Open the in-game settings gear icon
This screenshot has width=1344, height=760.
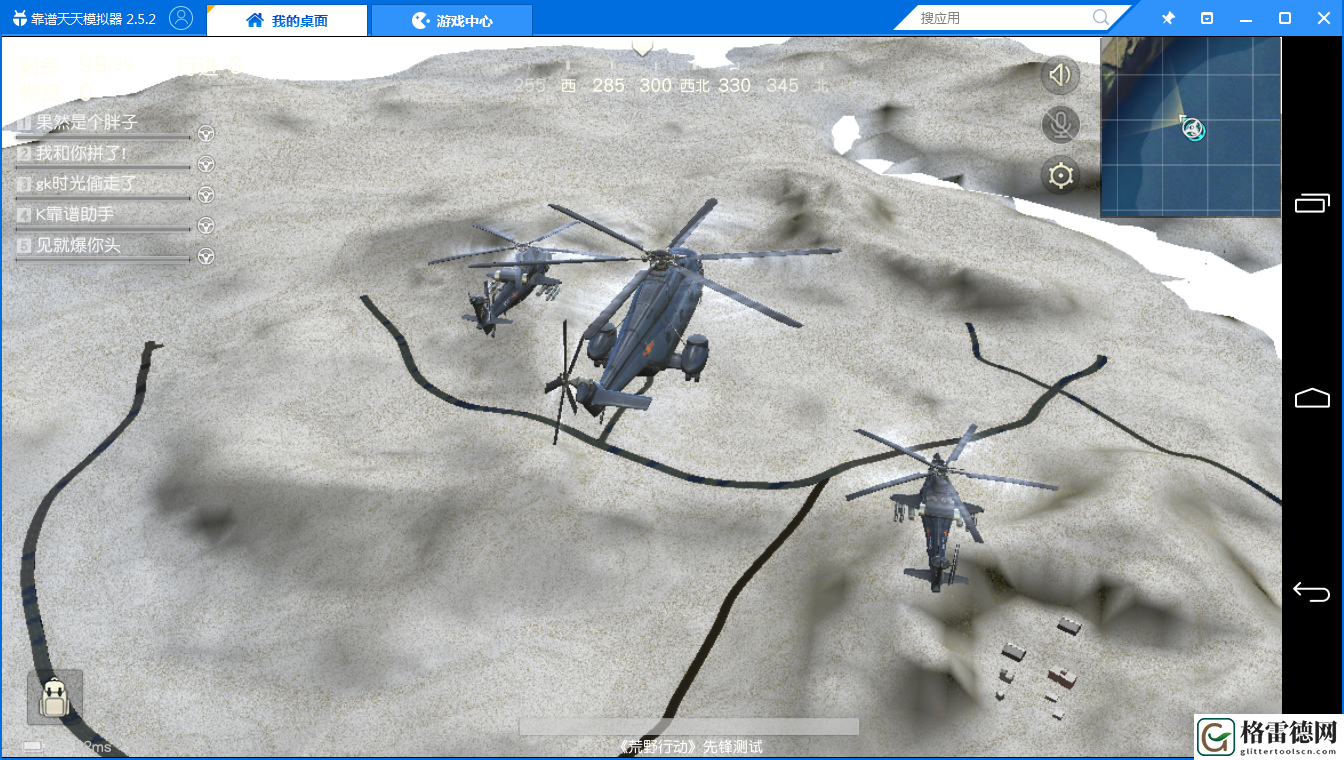coord(1060,176)
